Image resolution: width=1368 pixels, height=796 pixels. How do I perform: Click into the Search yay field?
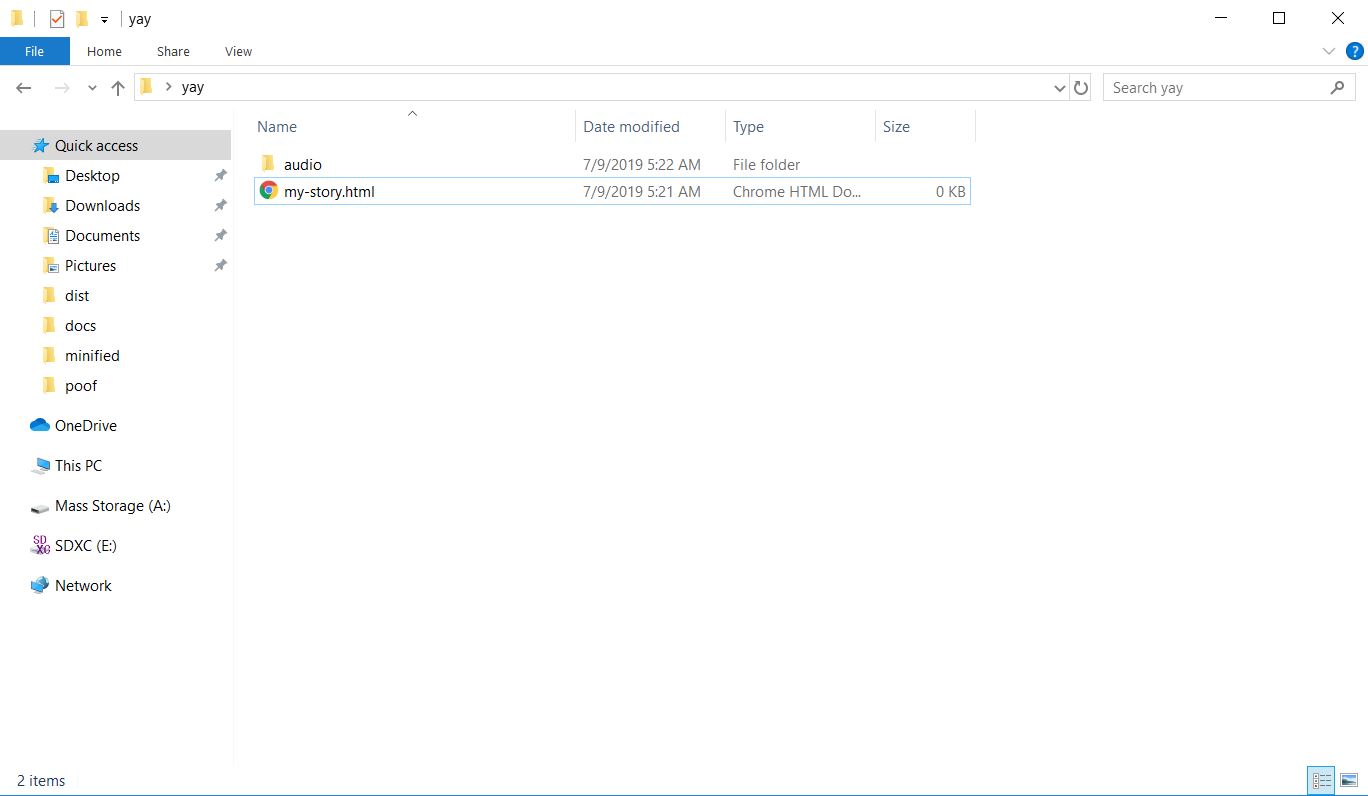click(x=1215, y=88)
